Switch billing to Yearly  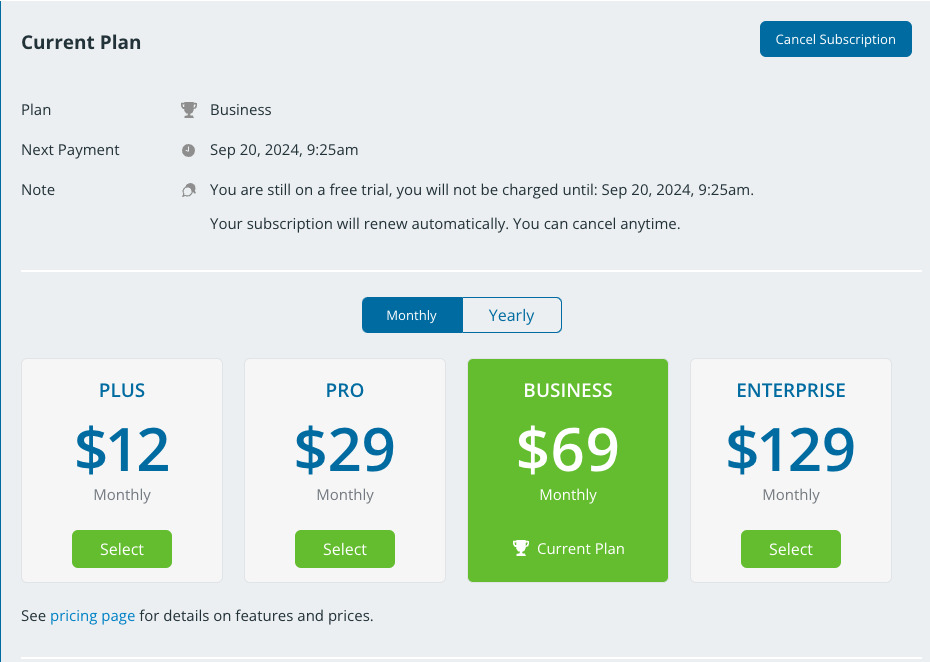(512, 315)
